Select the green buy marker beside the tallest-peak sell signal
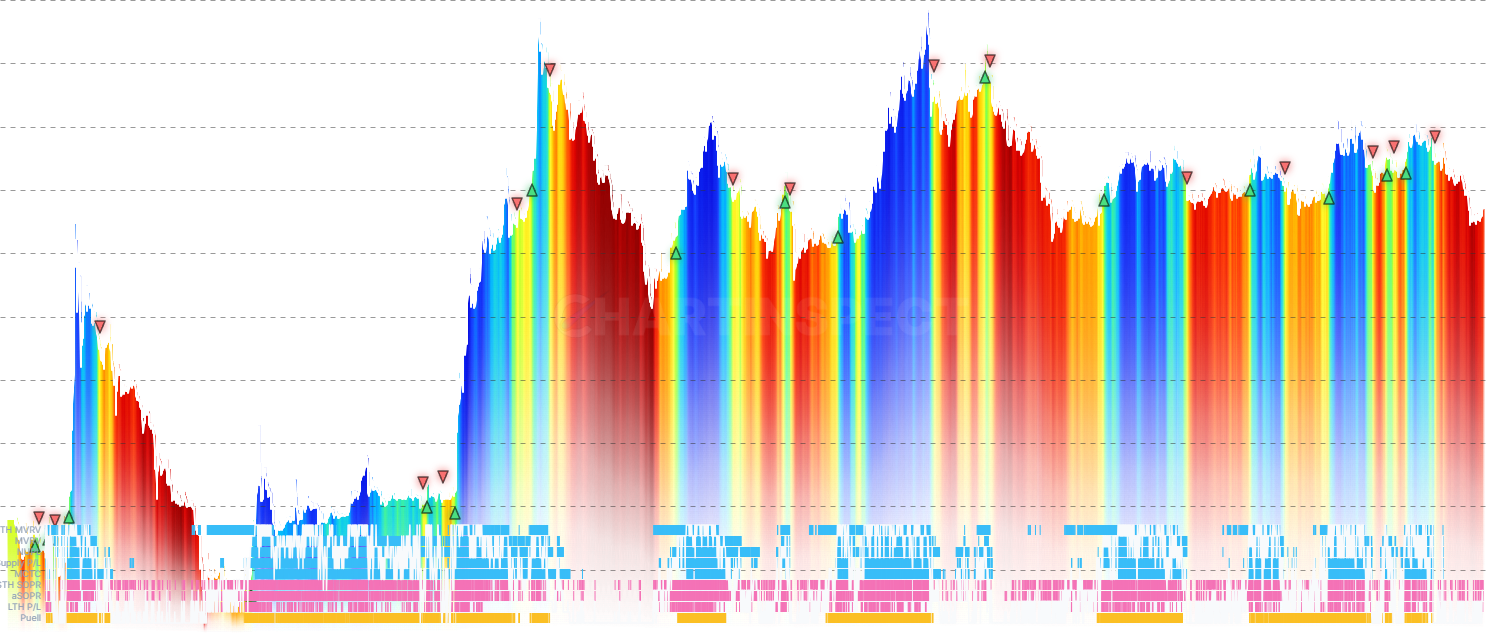Viewport: 1490px width, 633px height. click(x=985, y=78)
